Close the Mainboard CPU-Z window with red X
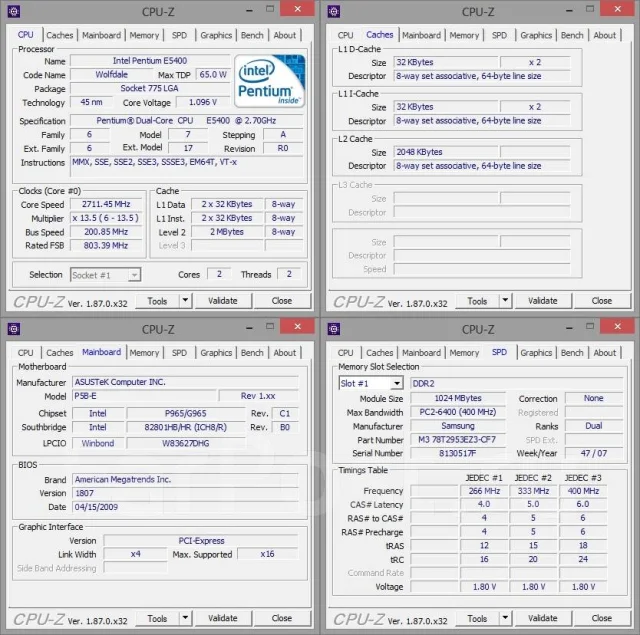Image resolution: width=640 pixels, height=635 pixels. [298, 326]
